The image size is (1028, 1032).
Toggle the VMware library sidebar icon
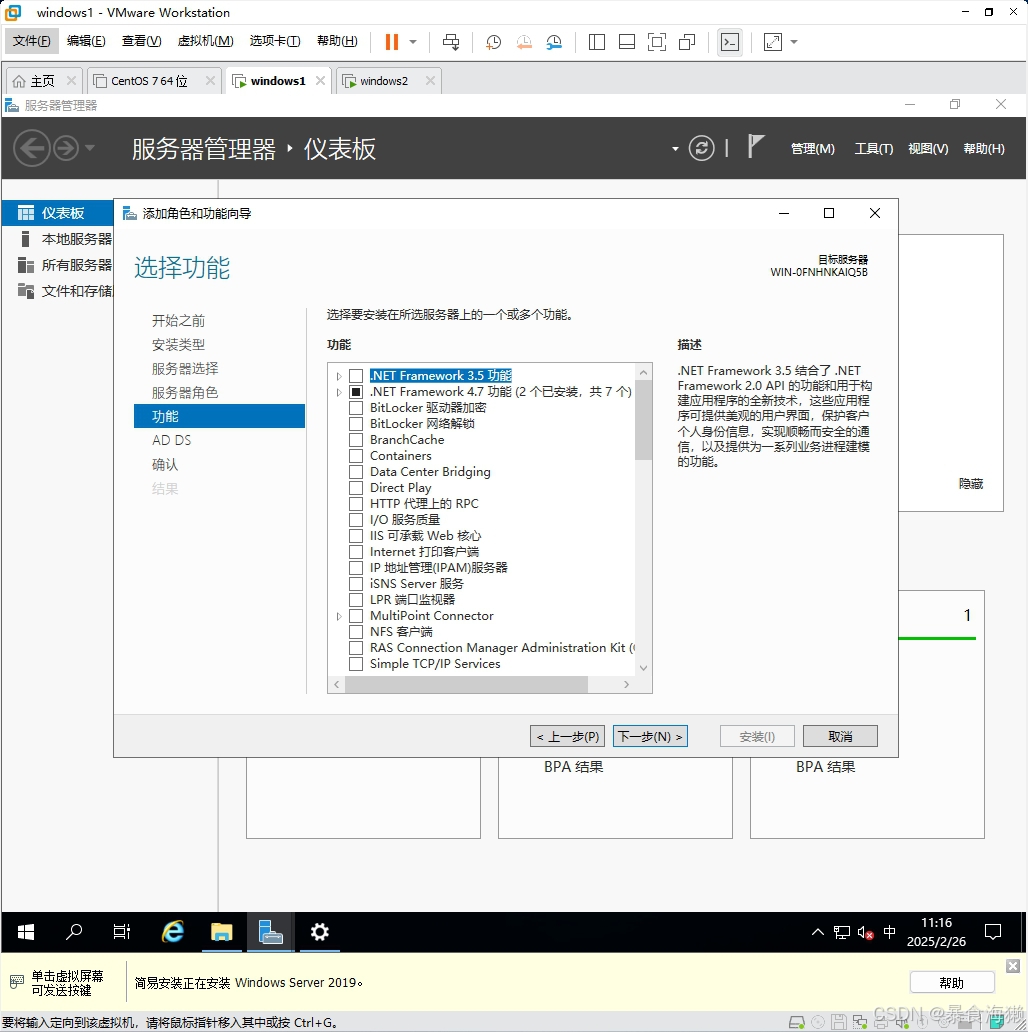click(597, 42)
